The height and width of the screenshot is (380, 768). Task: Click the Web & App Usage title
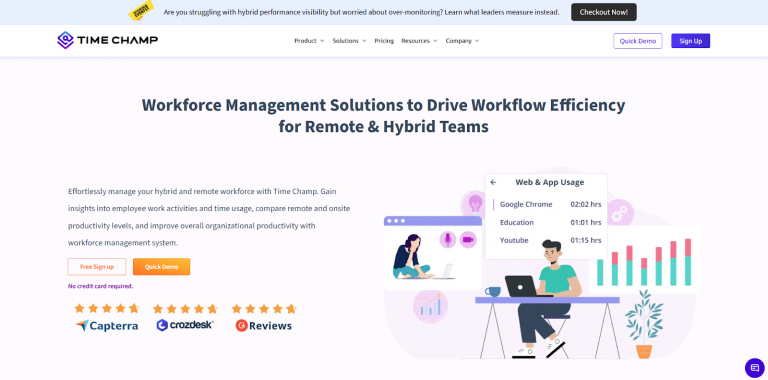[550, 182]
